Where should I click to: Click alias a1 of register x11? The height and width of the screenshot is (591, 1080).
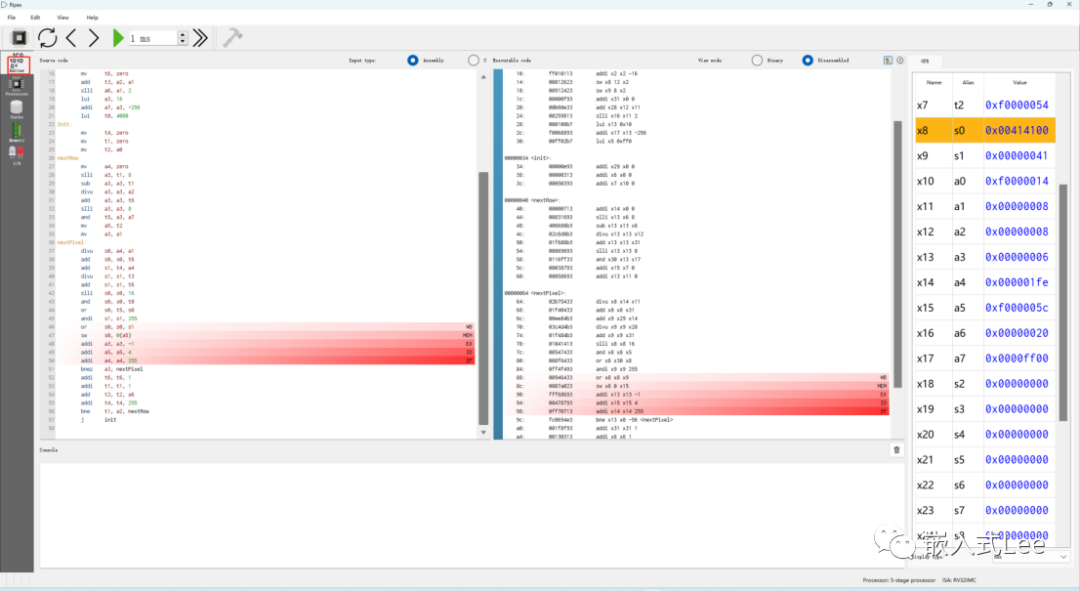coord(959,207)
